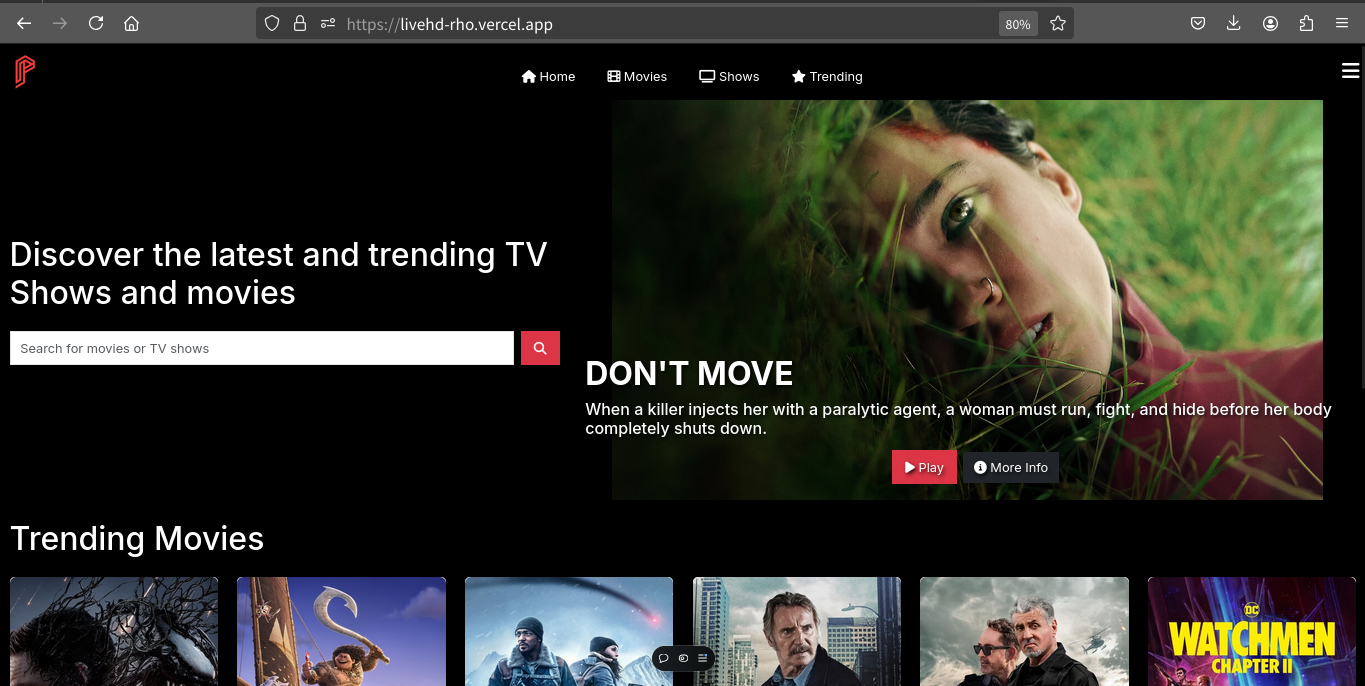Screen dimensions: 1365x686
Task: Open the Watchmen Chapter II poster
Action: coord(1252,631)
